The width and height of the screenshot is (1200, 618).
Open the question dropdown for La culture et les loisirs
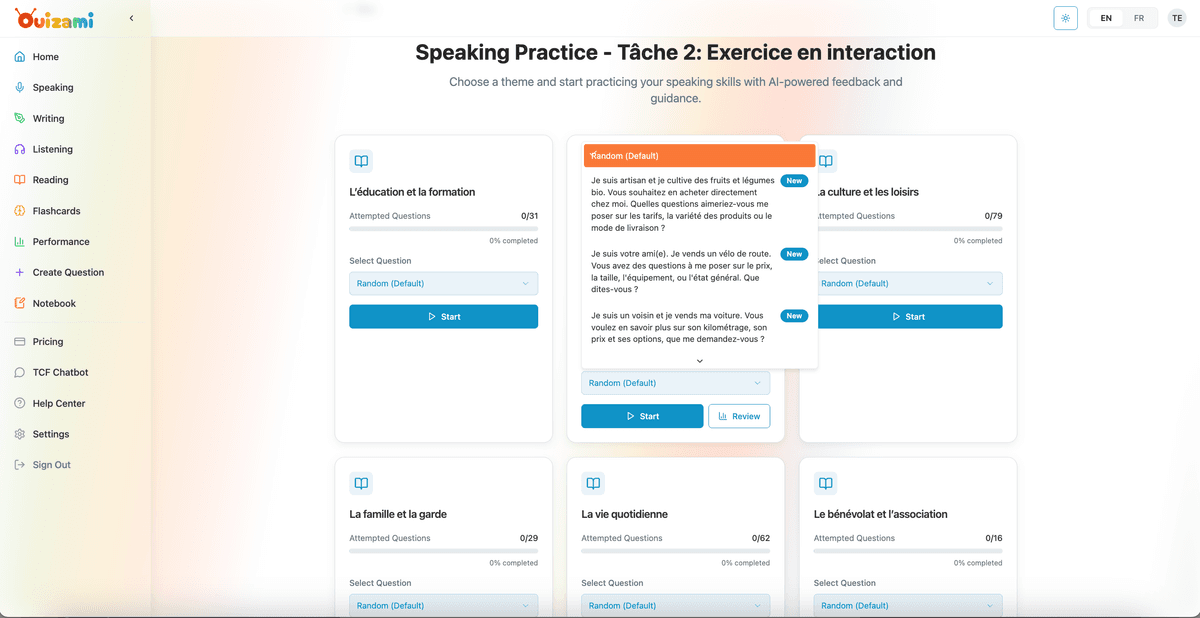(908, 283)
